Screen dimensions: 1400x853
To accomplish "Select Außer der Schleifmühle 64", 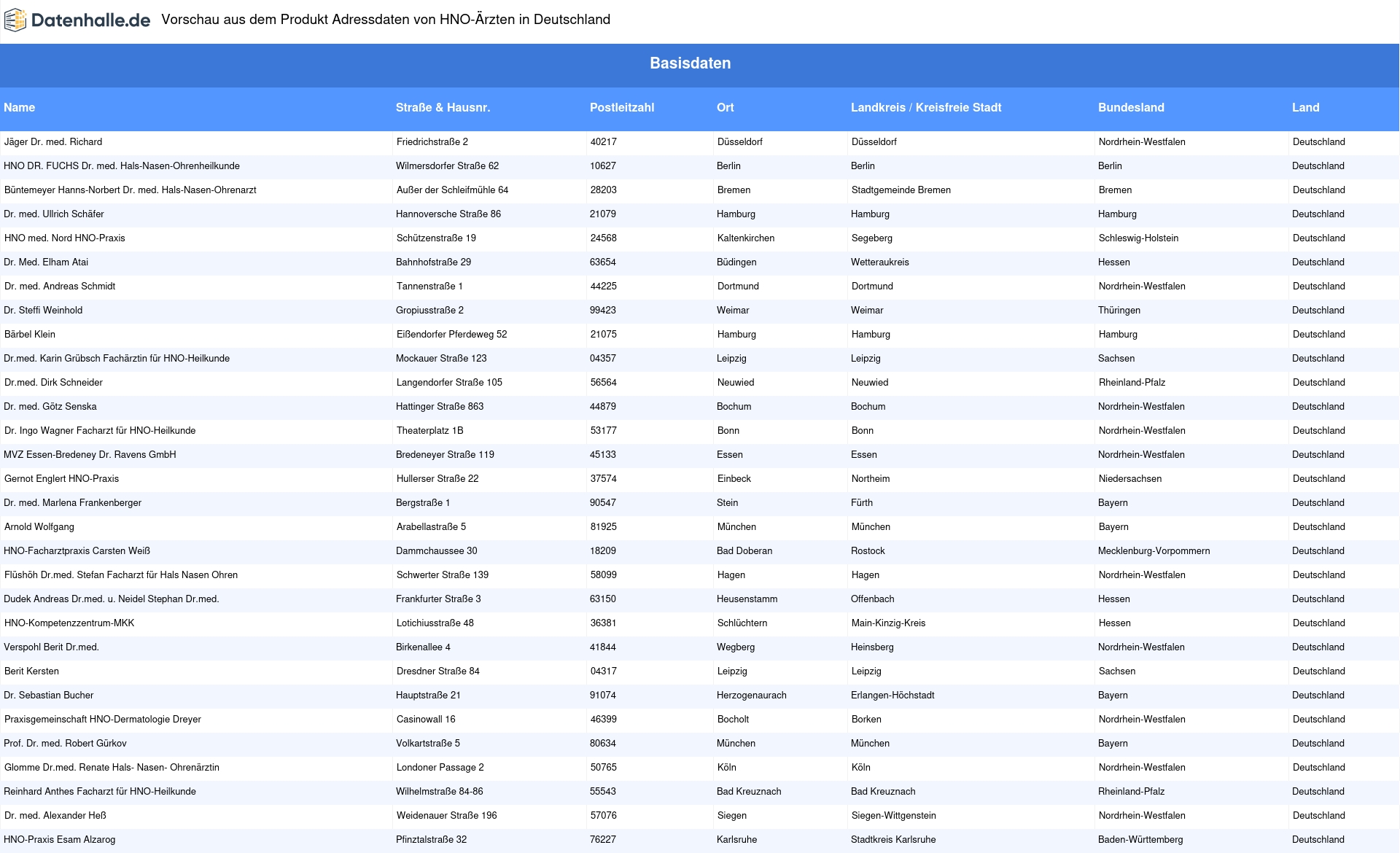I will click(452, 190).
